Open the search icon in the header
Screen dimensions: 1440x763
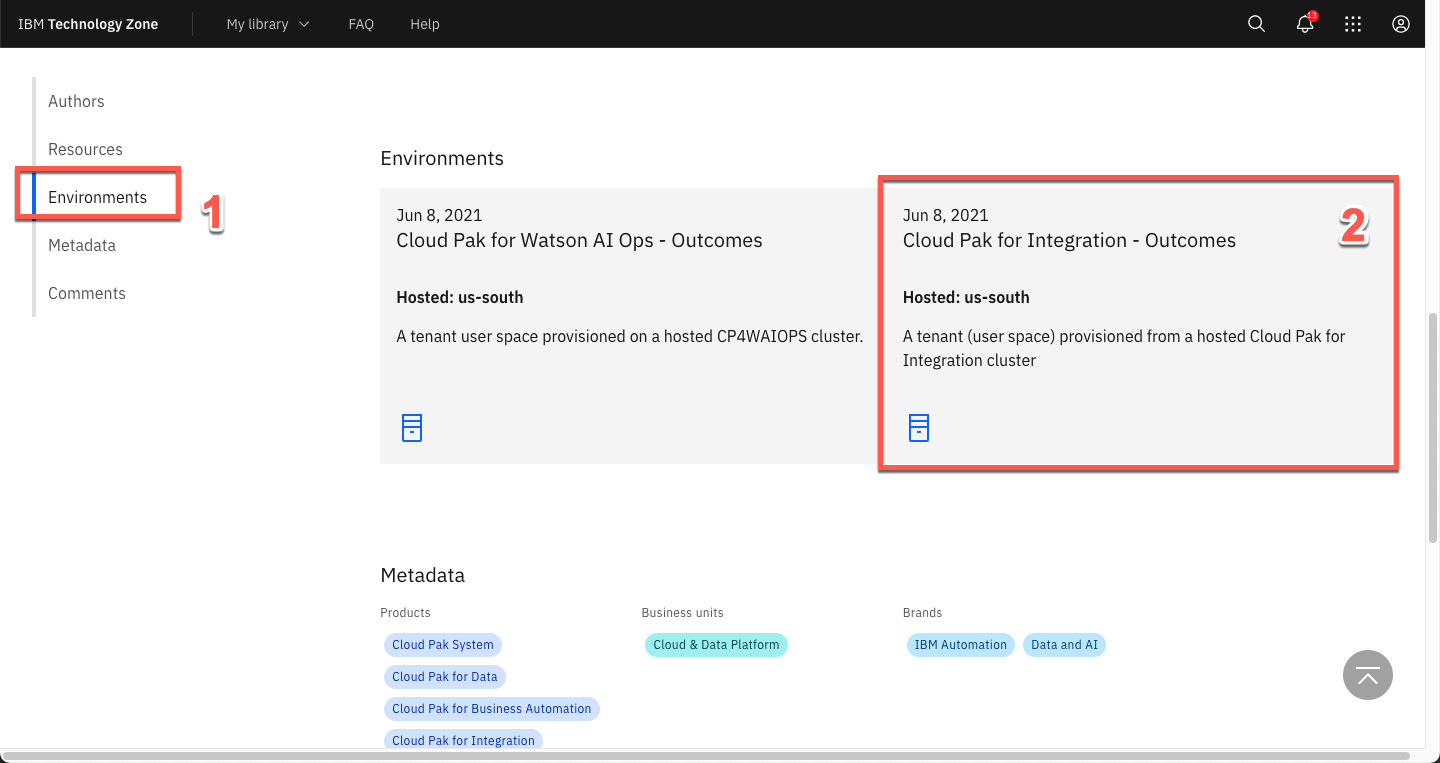(x=1256, y=23)
